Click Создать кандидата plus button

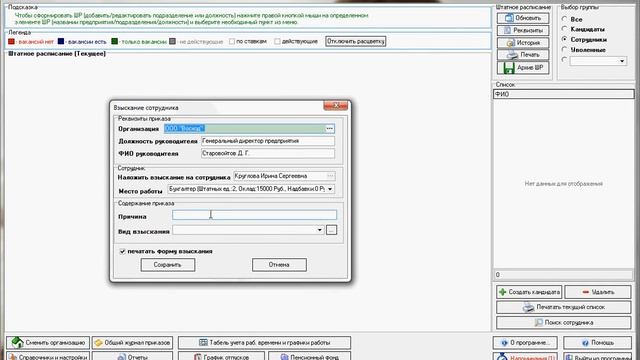pos(529,292)
